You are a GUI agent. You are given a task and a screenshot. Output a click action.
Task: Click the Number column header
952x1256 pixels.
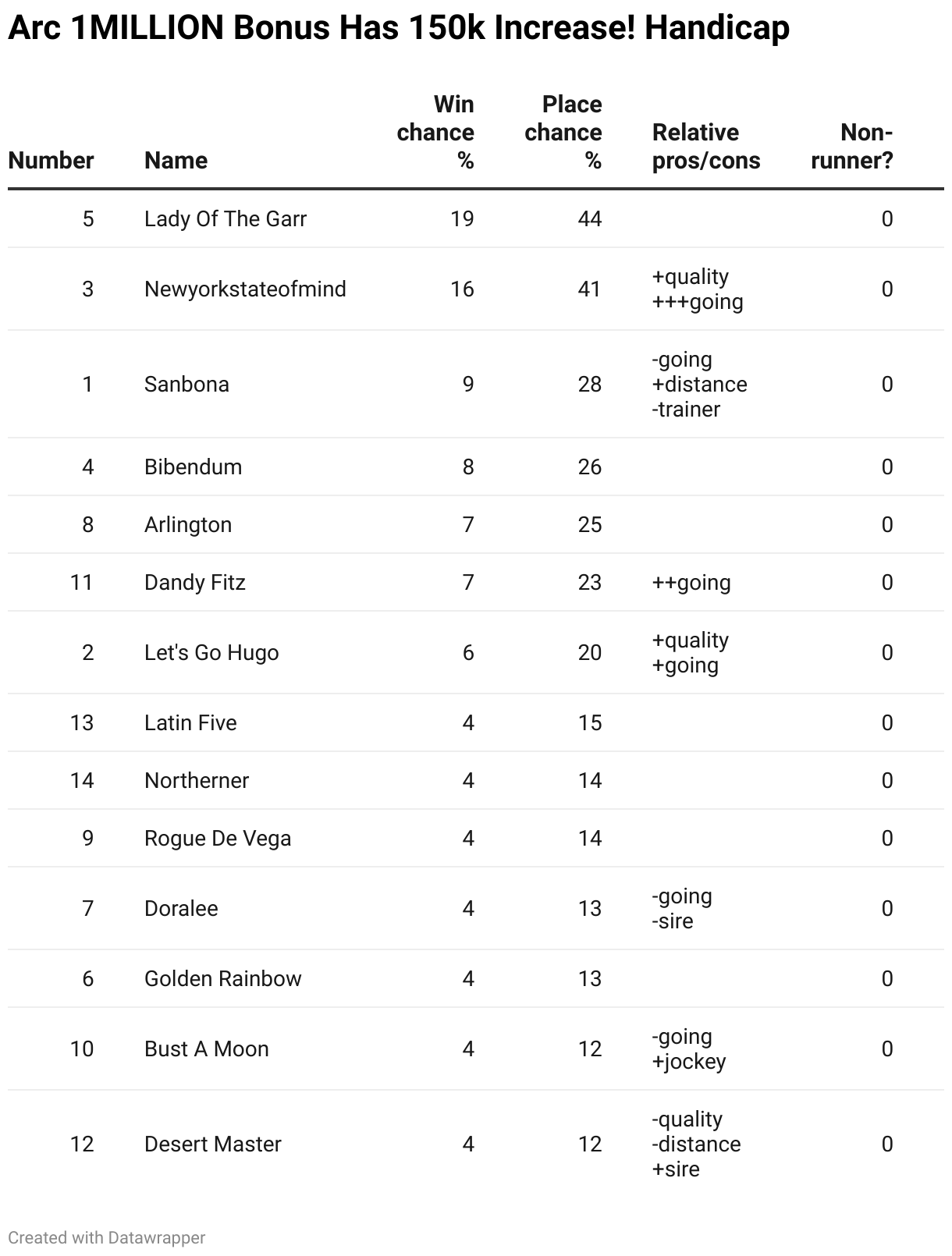(51, 161)
